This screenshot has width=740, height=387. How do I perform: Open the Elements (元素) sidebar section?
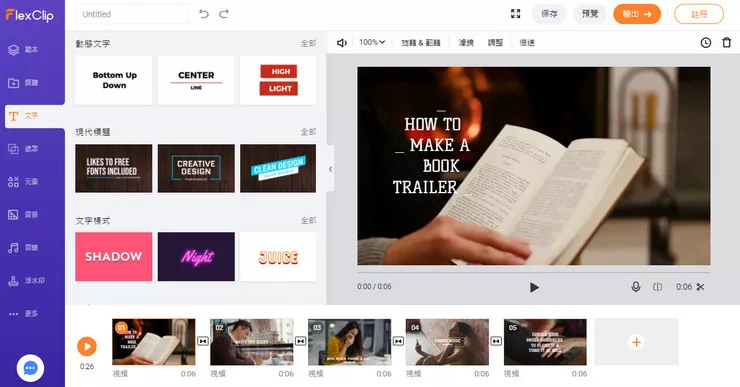pos(24,182)
